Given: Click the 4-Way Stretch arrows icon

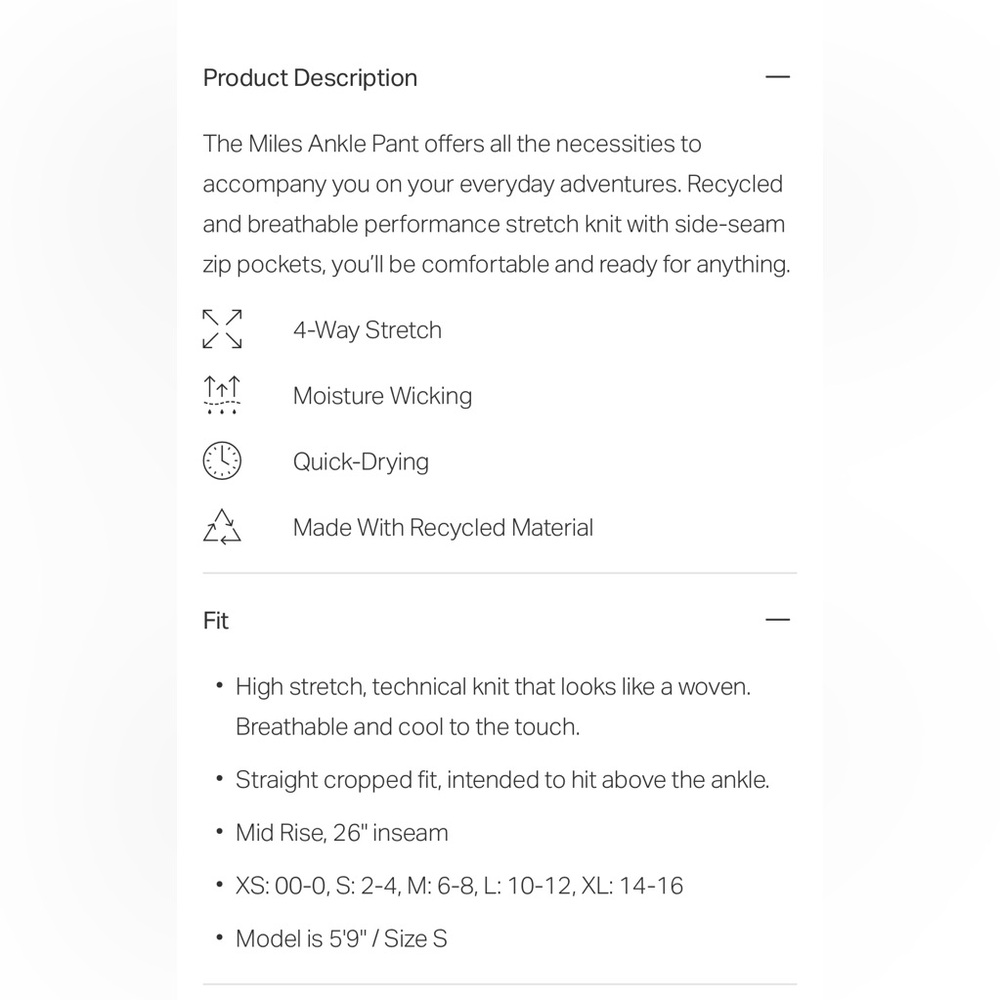Looking at the screenshot, I should 222,329.
